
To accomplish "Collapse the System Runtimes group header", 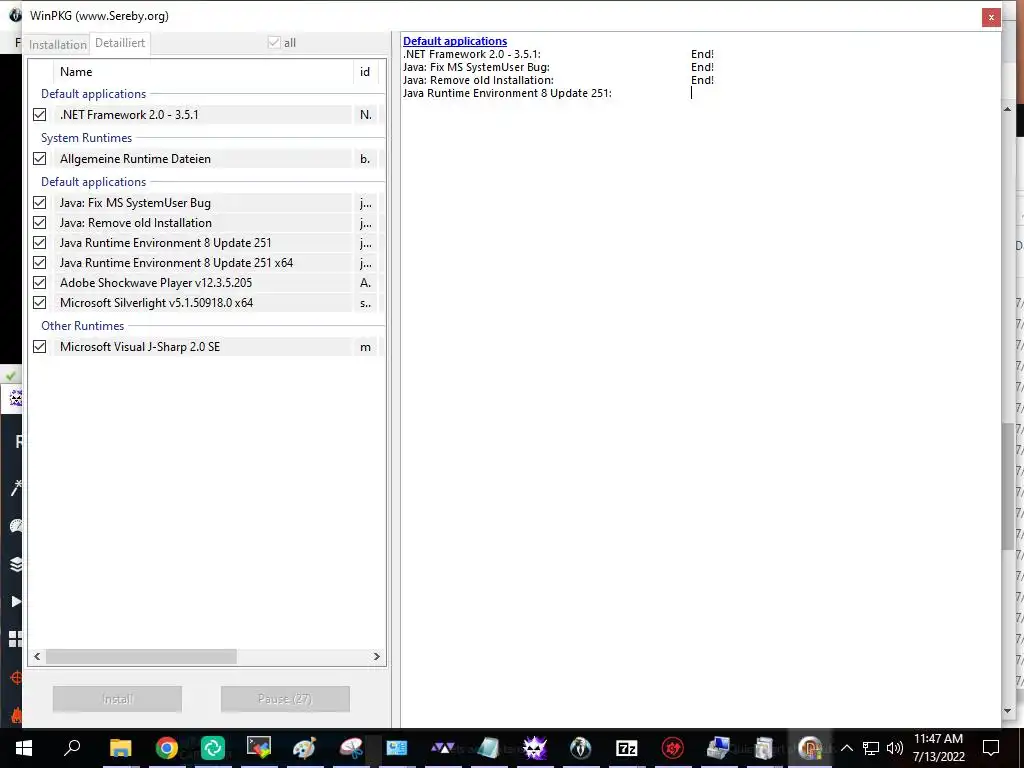I will coord(86,138).
